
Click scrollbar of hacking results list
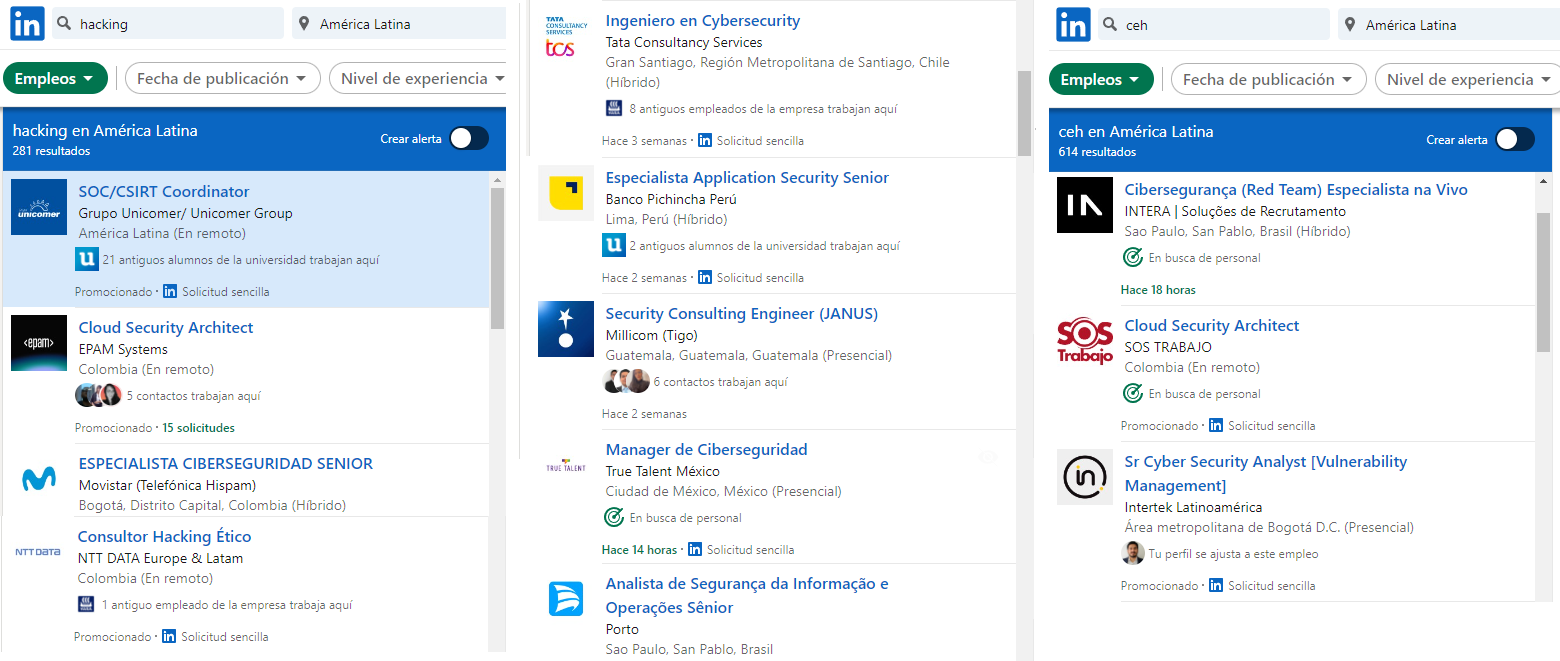click(x=497, y=258)
